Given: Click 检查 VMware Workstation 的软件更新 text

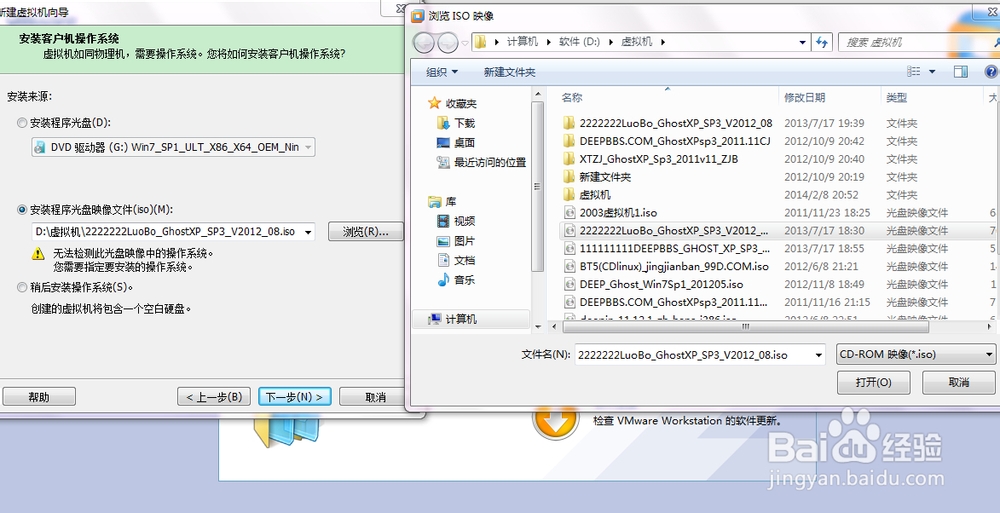Looking at the screenshot, I should [687, 420].
